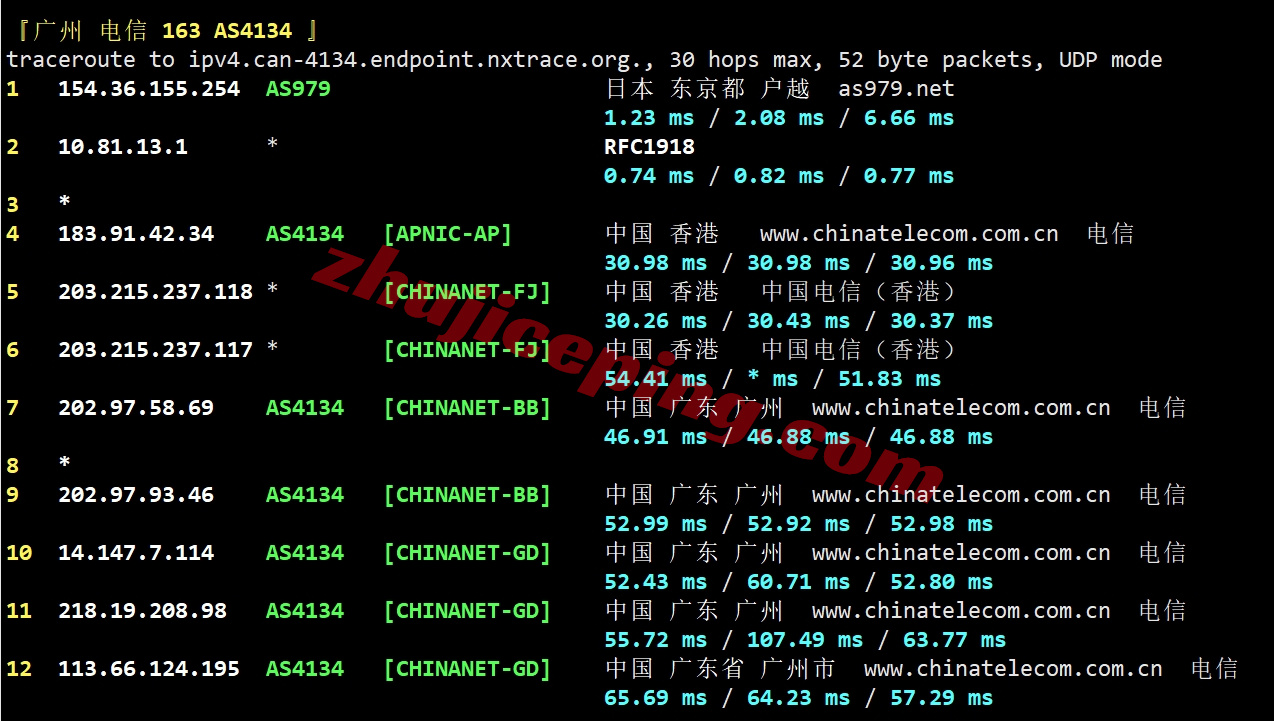Image resolution: width=1274 pixels, height=721 pixels.
Task: Click '中国电信（香港）' on hop 5 row
Action: click(859, 292)
